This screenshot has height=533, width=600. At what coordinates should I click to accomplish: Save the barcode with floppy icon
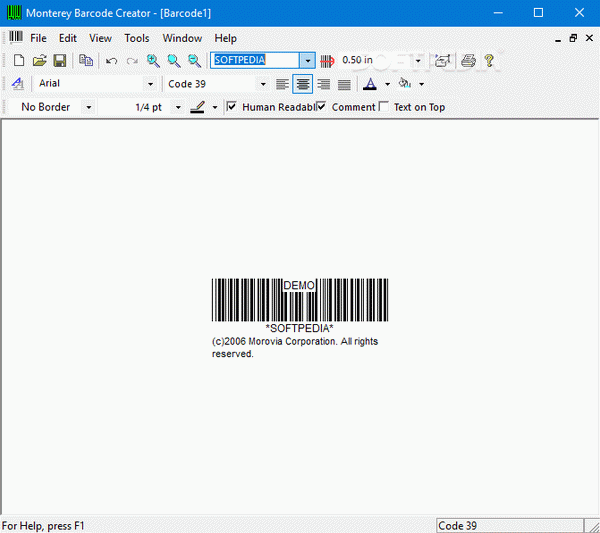coord(60,60)
